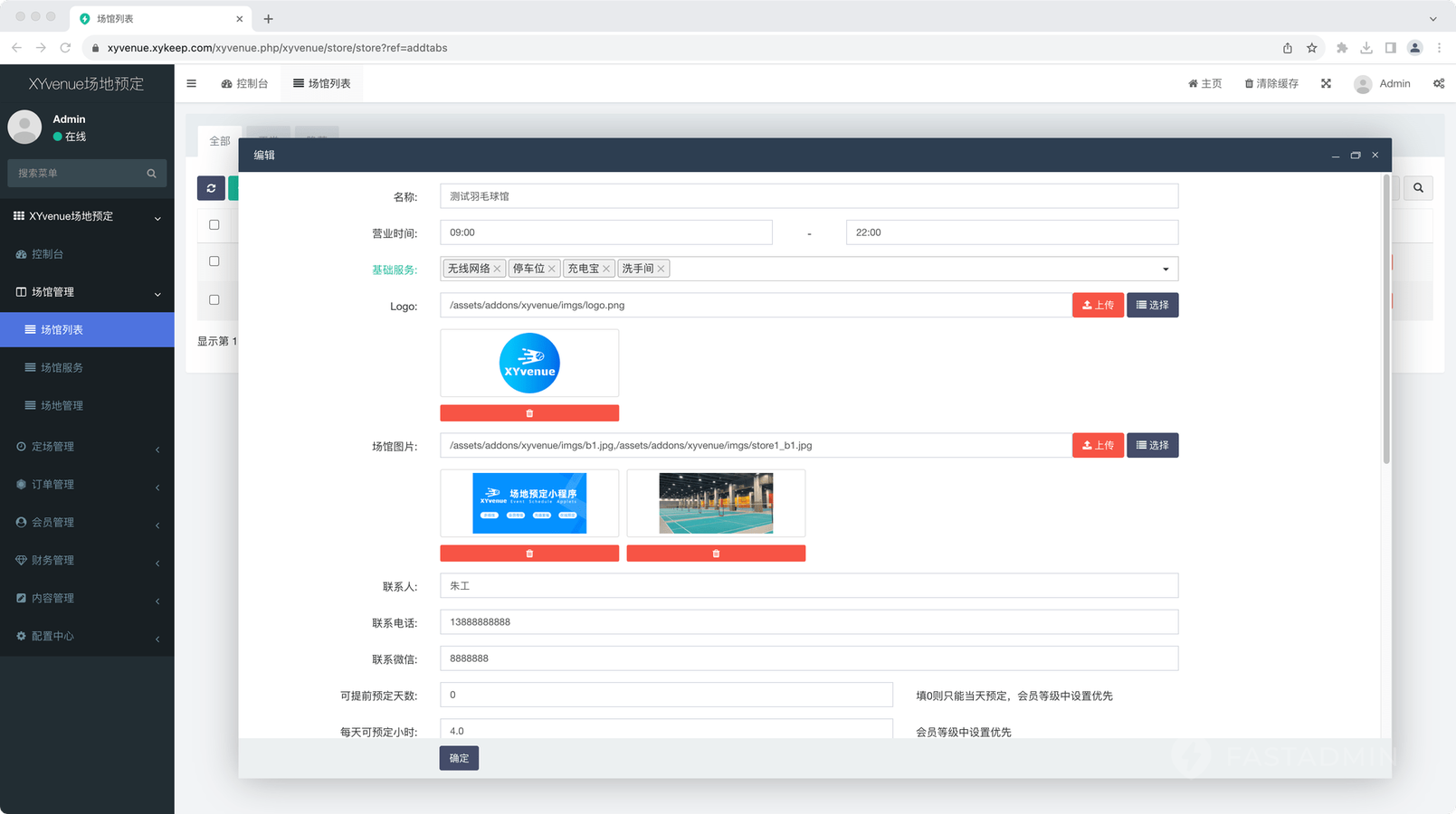Screen dimensions: 1456x814
Task: Tick the select-all checkbox in table header
Action: 214,225
